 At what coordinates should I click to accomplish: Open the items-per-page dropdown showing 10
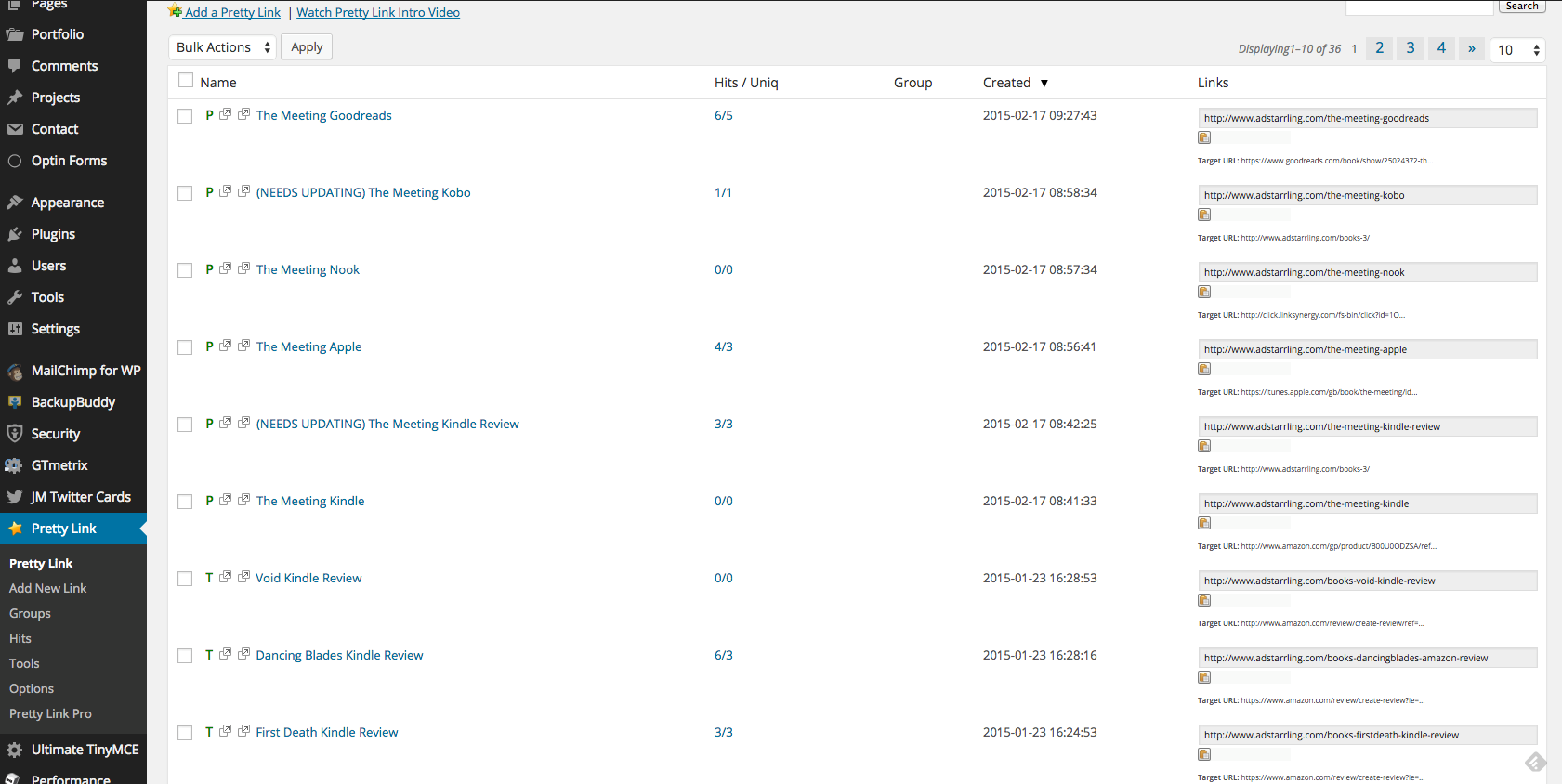coord(1517,50)
